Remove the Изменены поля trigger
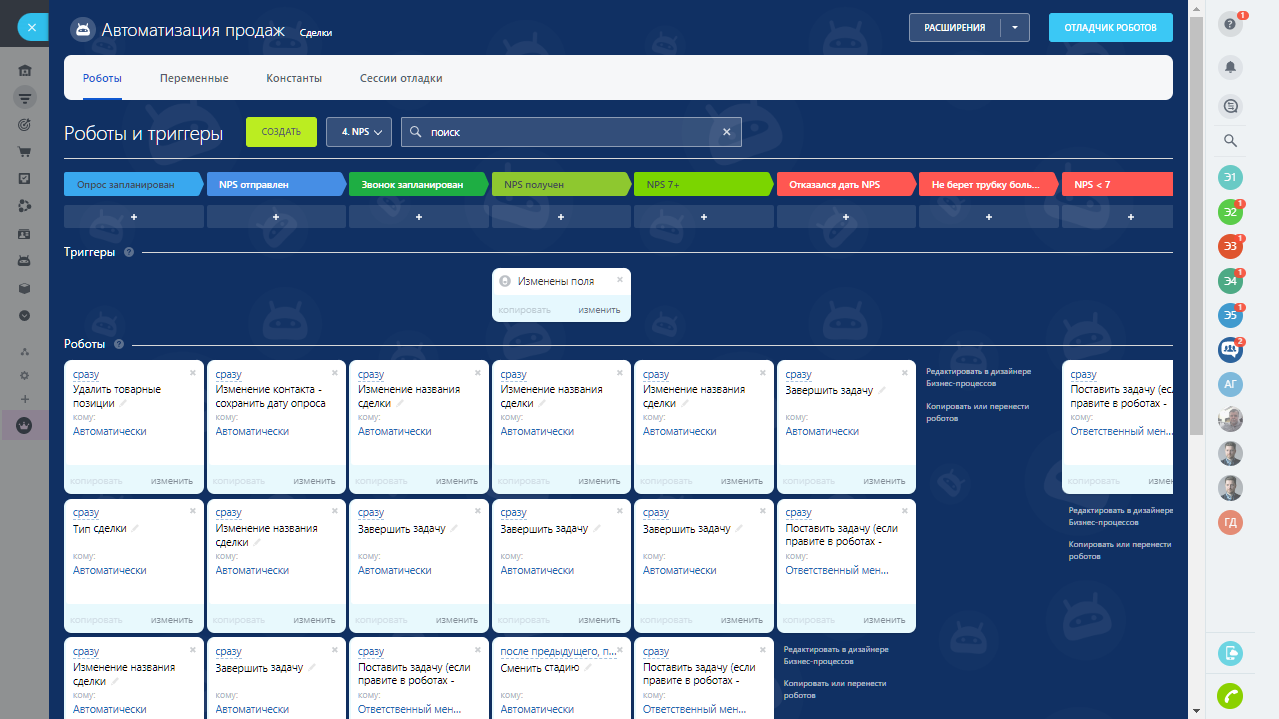 [619, 280]
